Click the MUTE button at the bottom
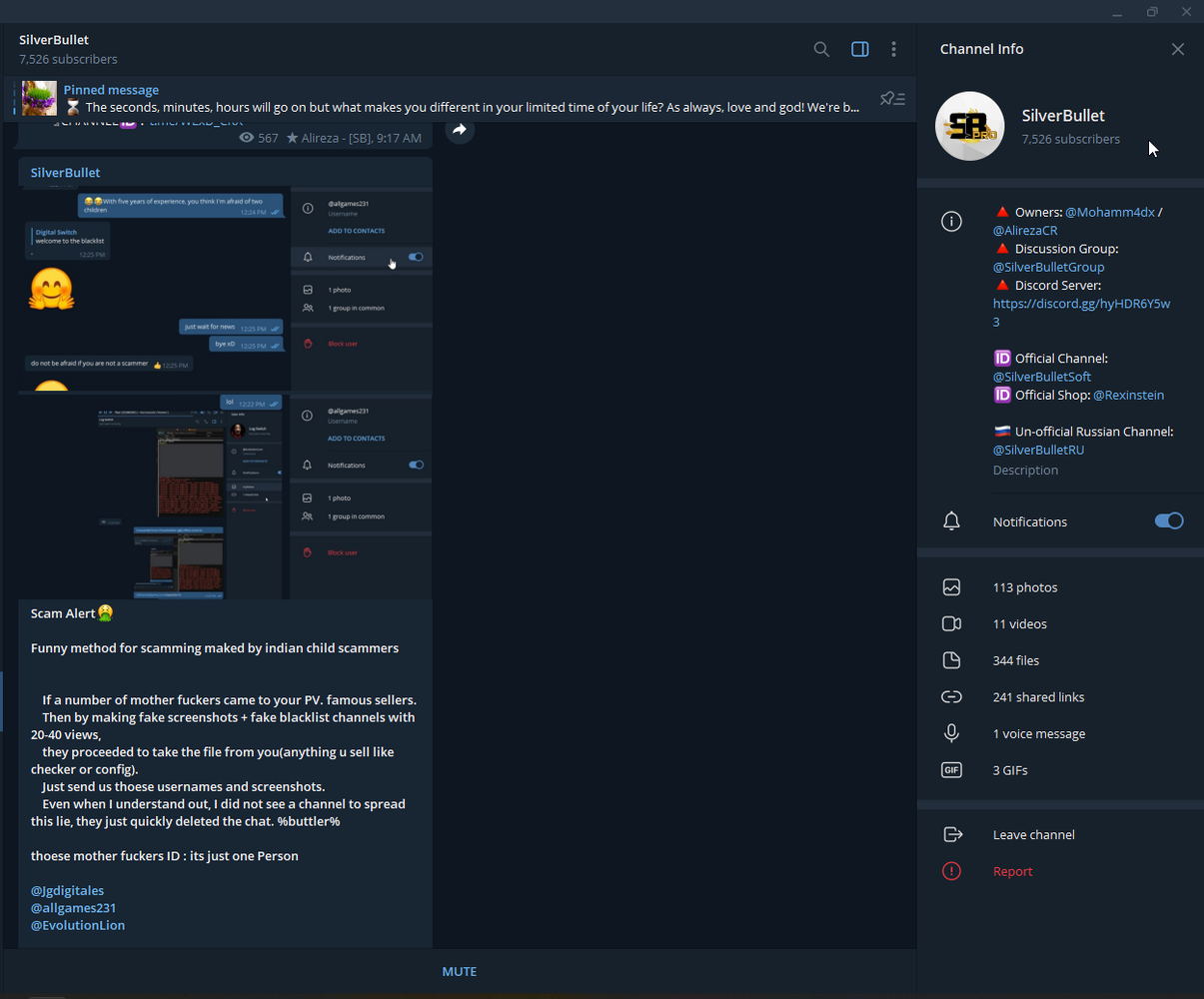This screenshot has width=1204, height=999. [460, 971]
